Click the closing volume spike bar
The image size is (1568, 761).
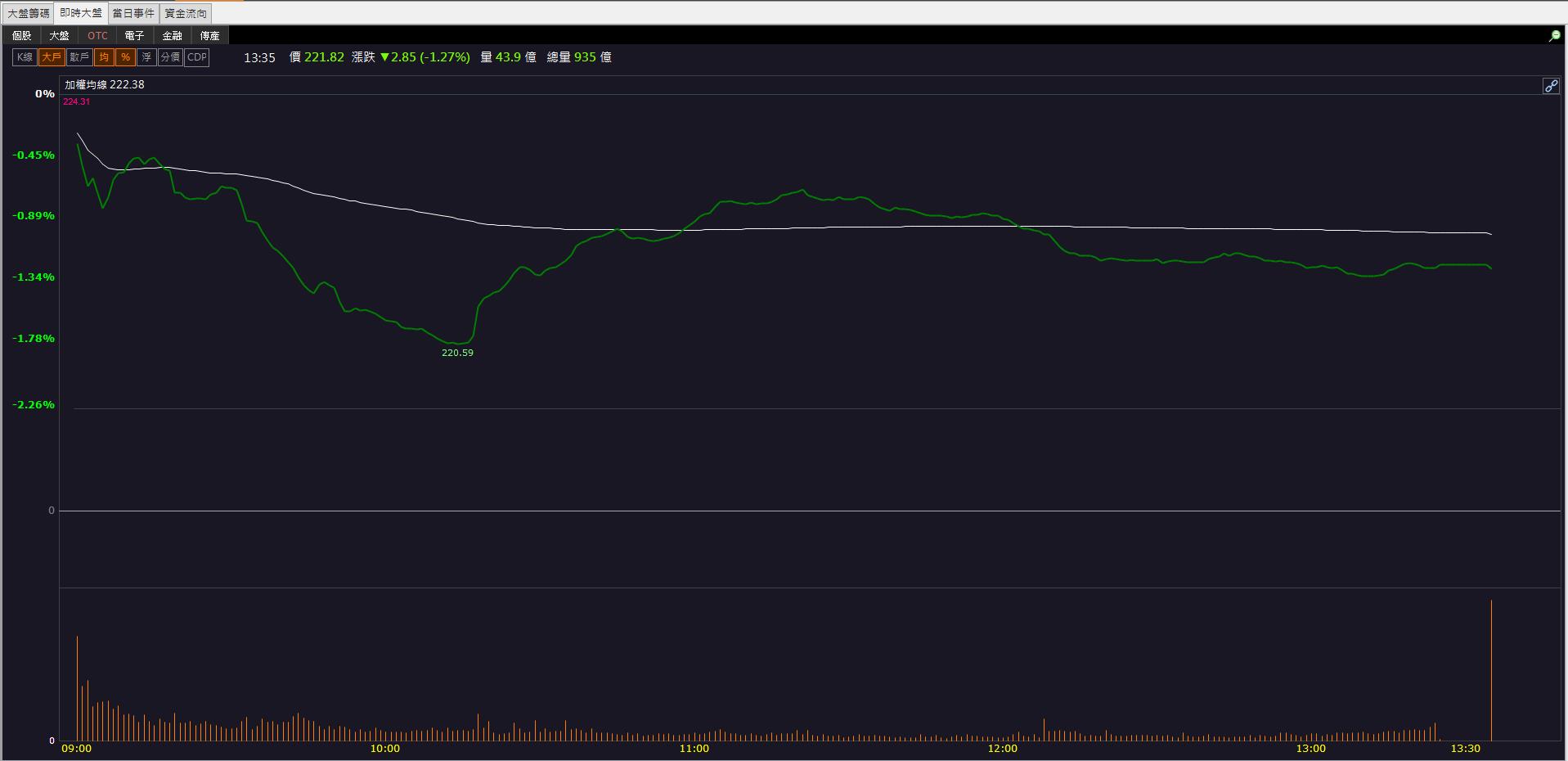(x=1491, y=670)
